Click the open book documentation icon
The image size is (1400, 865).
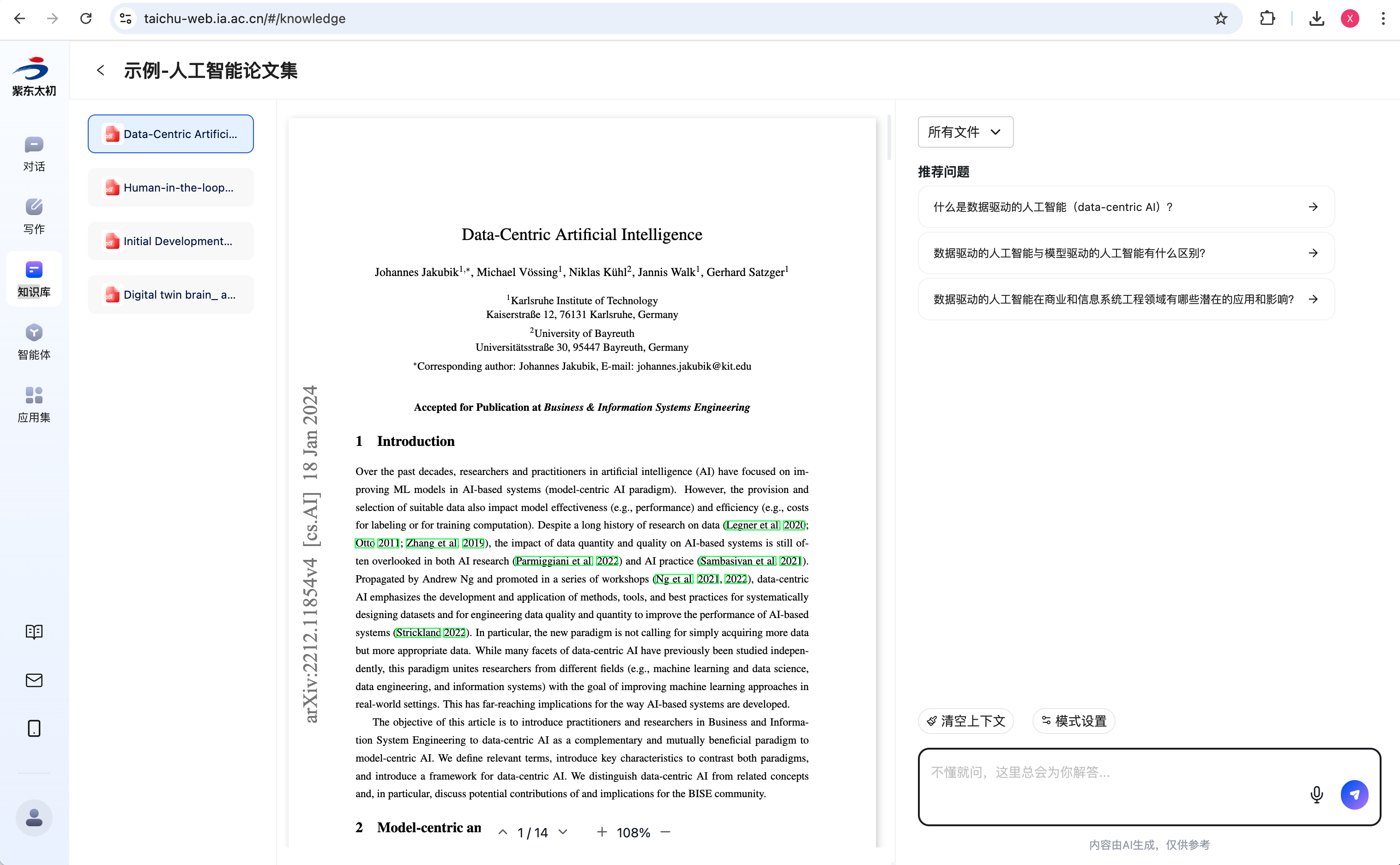34,631
